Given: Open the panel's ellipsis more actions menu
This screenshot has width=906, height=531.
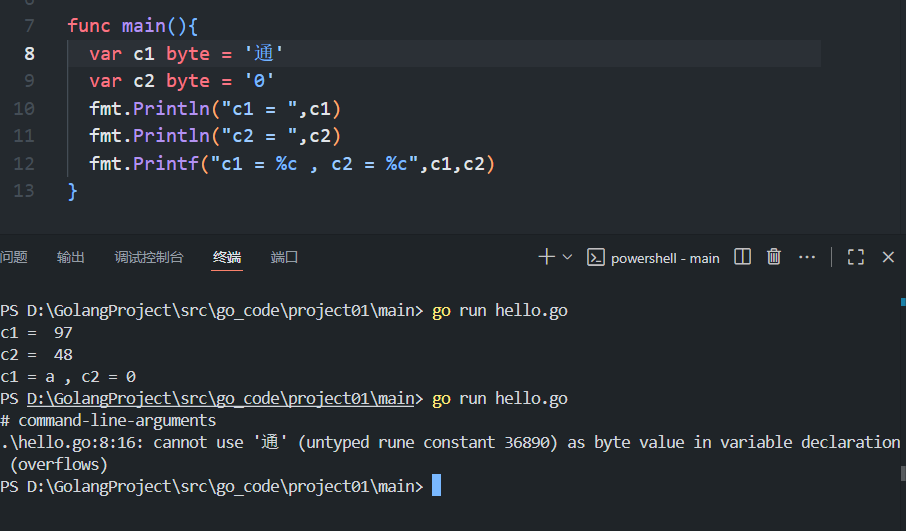Looking at the screenshot, I should 807,257.
